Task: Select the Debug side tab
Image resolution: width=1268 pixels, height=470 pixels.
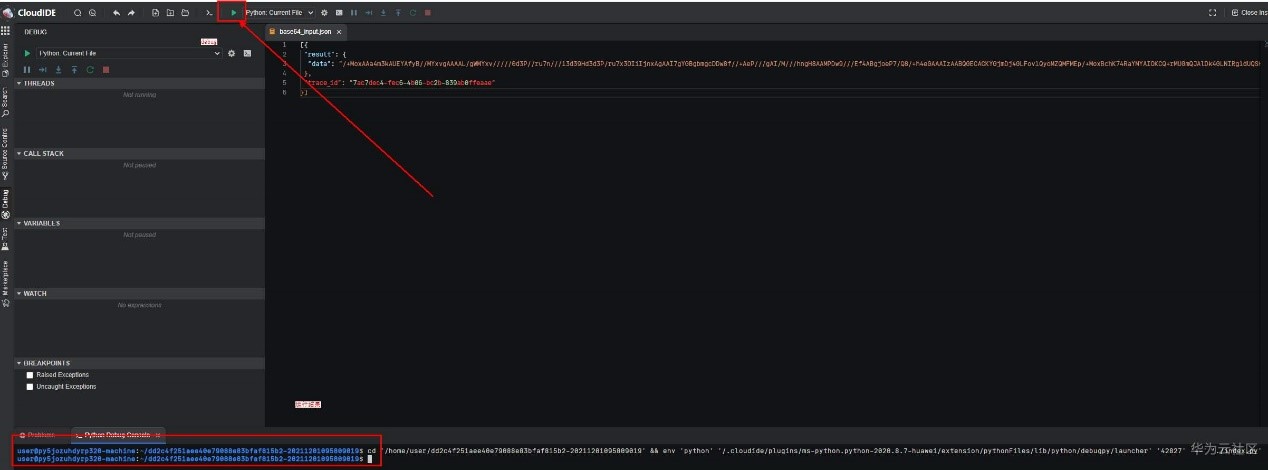Action: pos(5,204)
